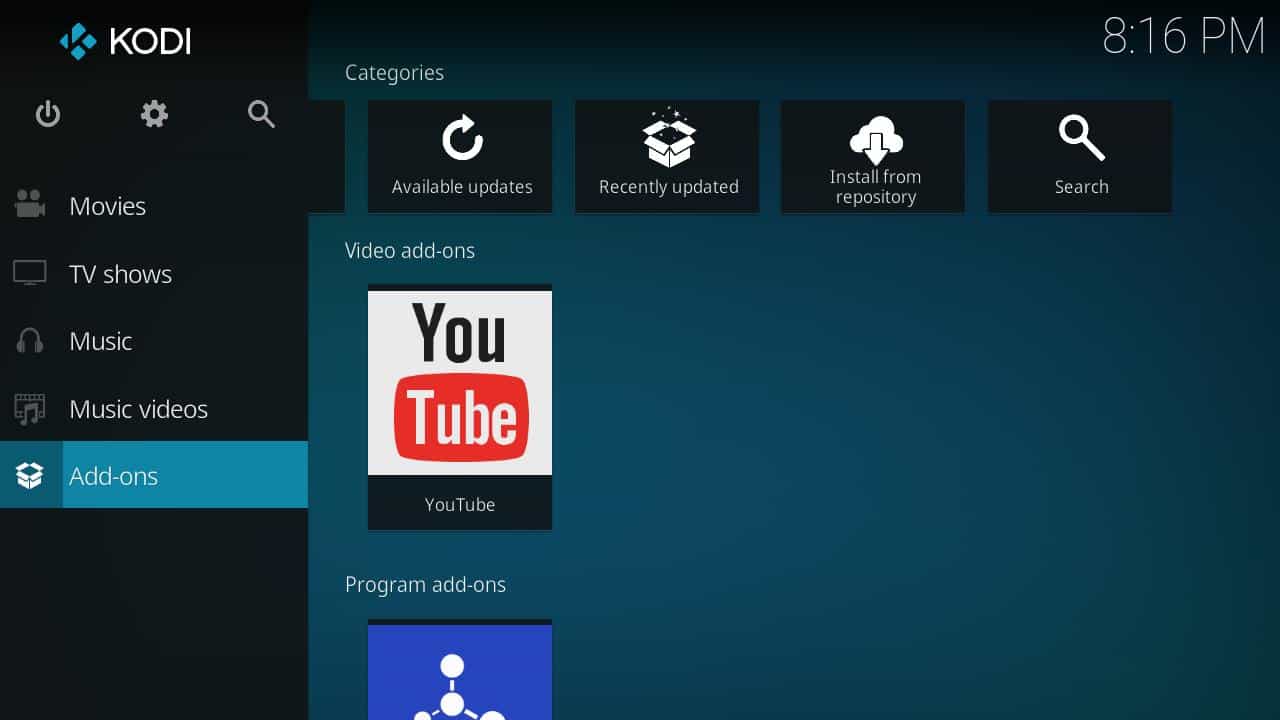Click the Program add-ons heading
1280x720 pixels.
pos(425,584)
